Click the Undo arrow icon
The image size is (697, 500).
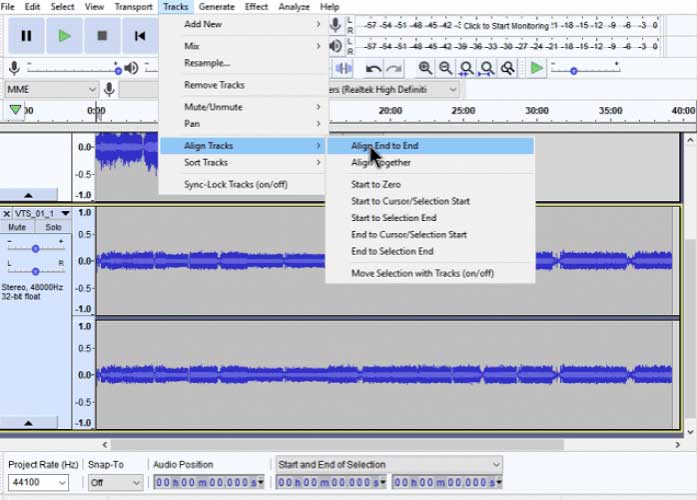(373, 68)
